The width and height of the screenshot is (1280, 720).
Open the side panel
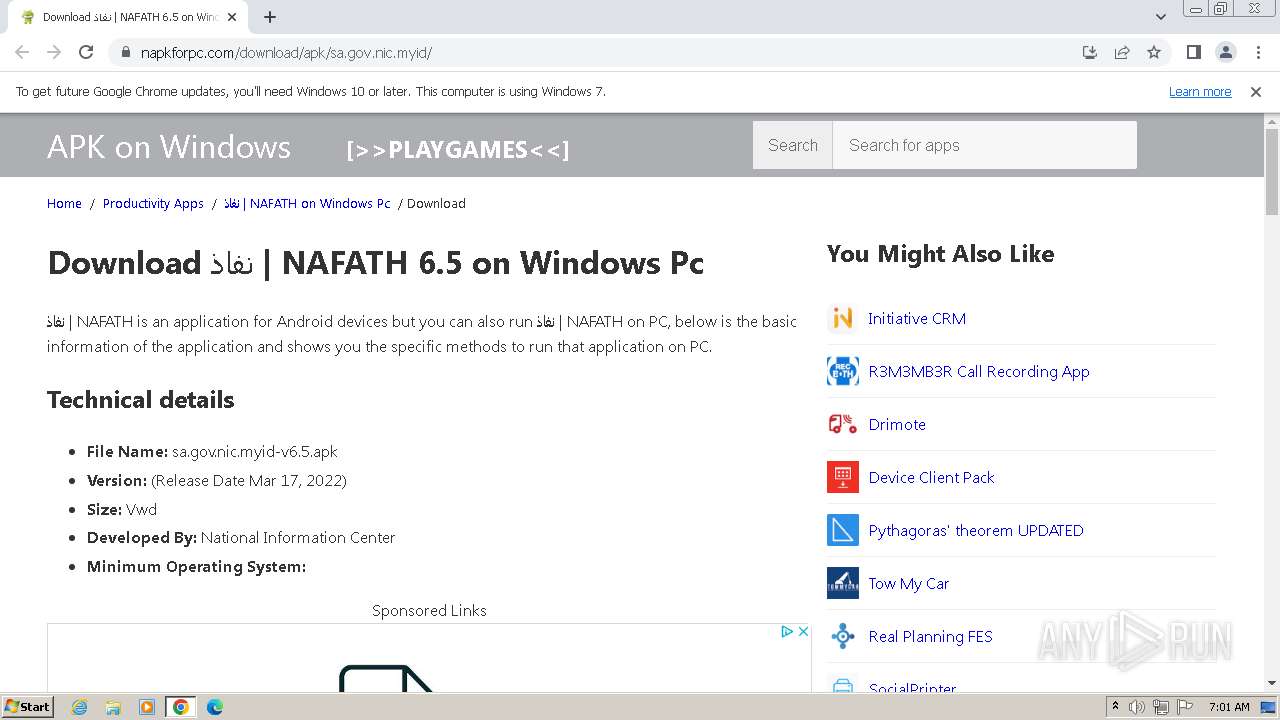(x=1193, y=52)
